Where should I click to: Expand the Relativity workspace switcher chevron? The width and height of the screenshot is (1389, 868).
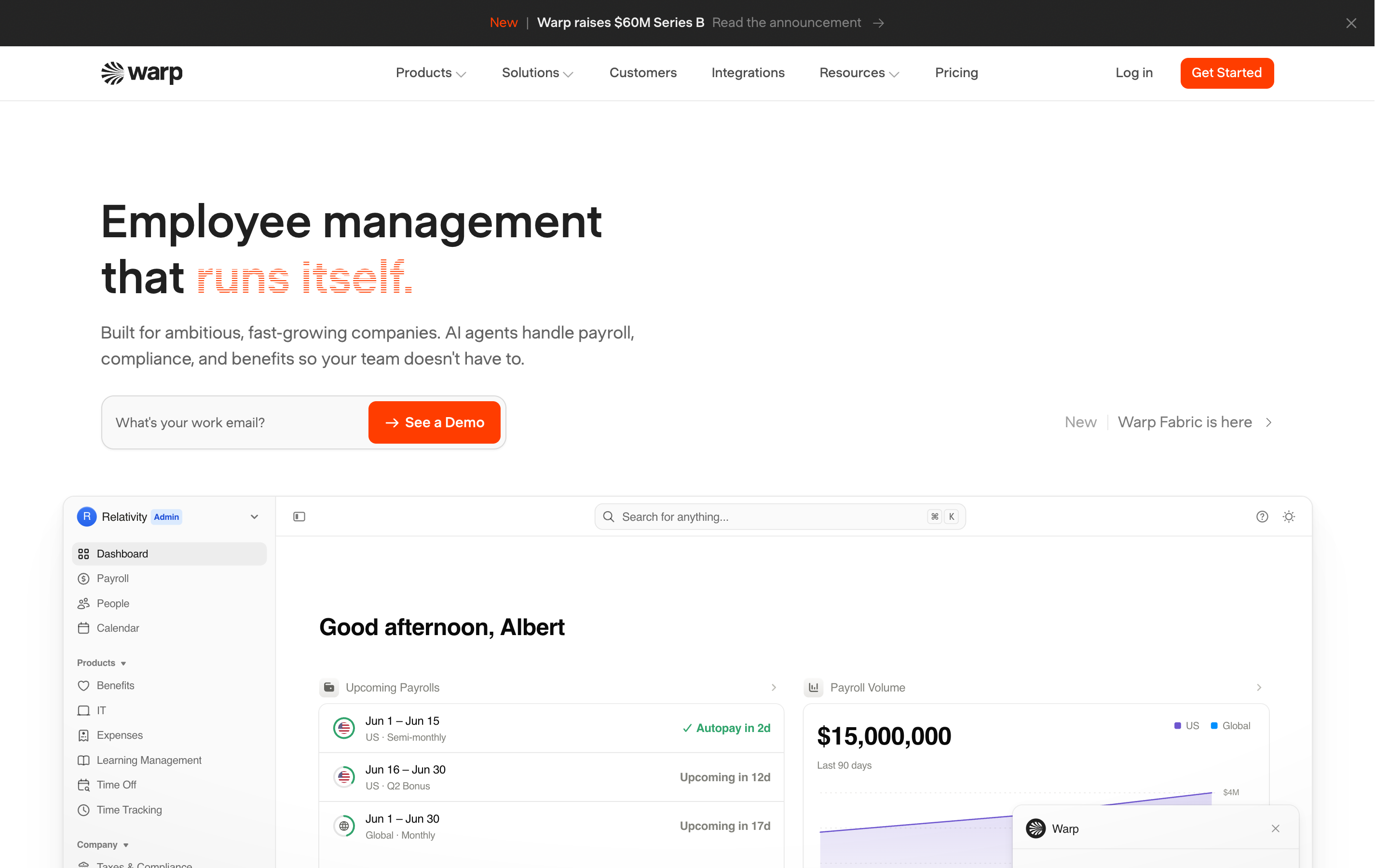tap(254, 516)
